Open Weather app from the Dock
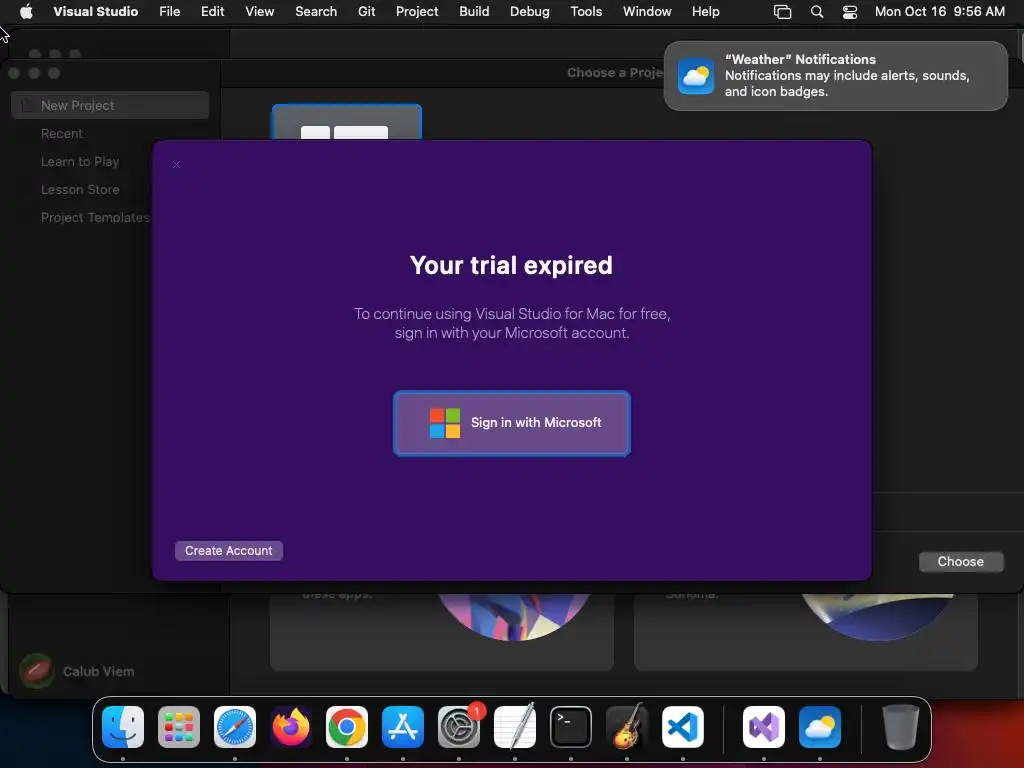Viewport: 1024px width, 768px height. (x=820, y=727)
